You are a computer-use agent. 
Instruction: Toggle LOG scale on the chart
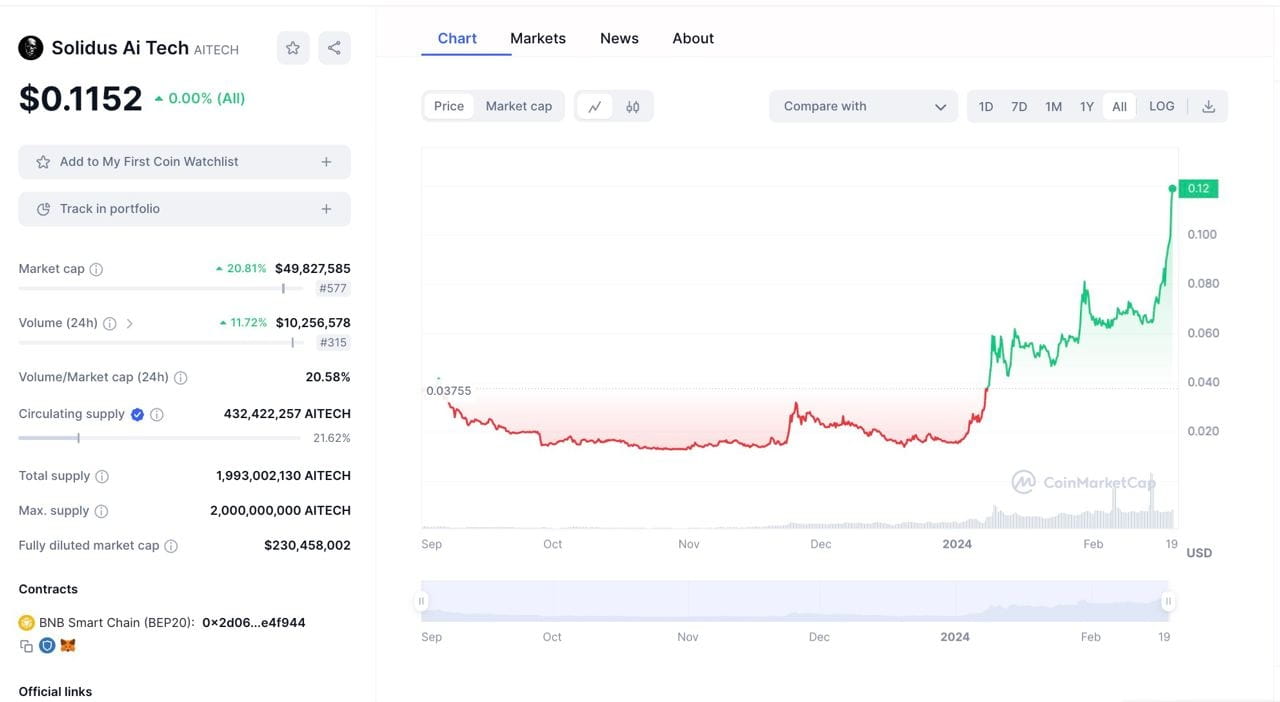tap(1161, 106)
